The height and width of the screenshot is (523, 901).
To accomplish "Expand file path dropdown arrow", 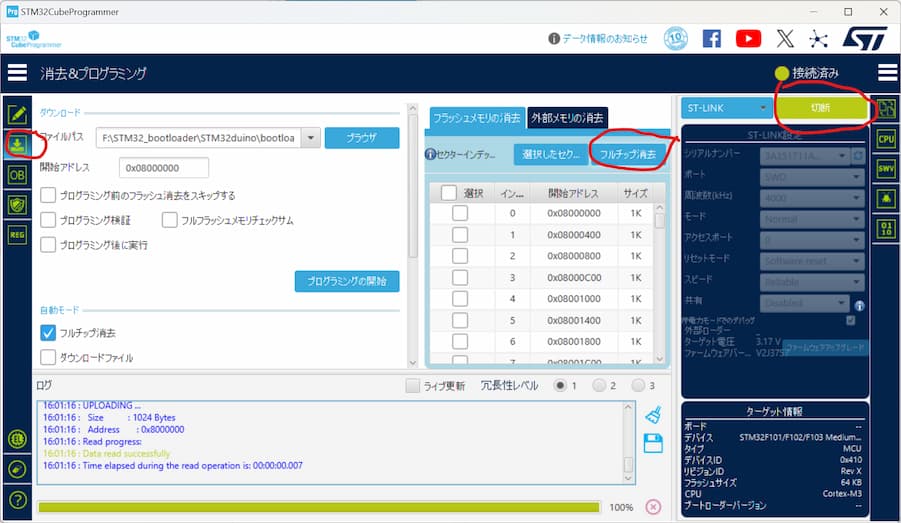I will [x=311, y=138].
